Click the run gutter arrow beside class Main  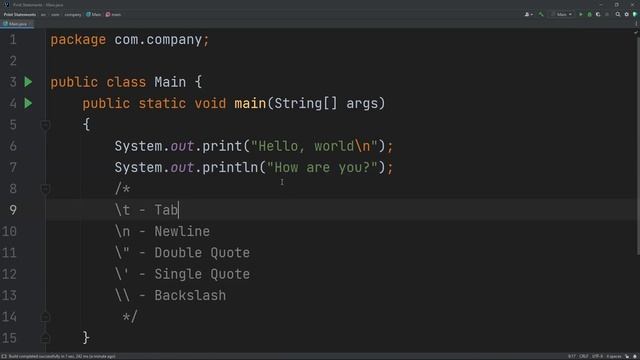pos(28,82)
